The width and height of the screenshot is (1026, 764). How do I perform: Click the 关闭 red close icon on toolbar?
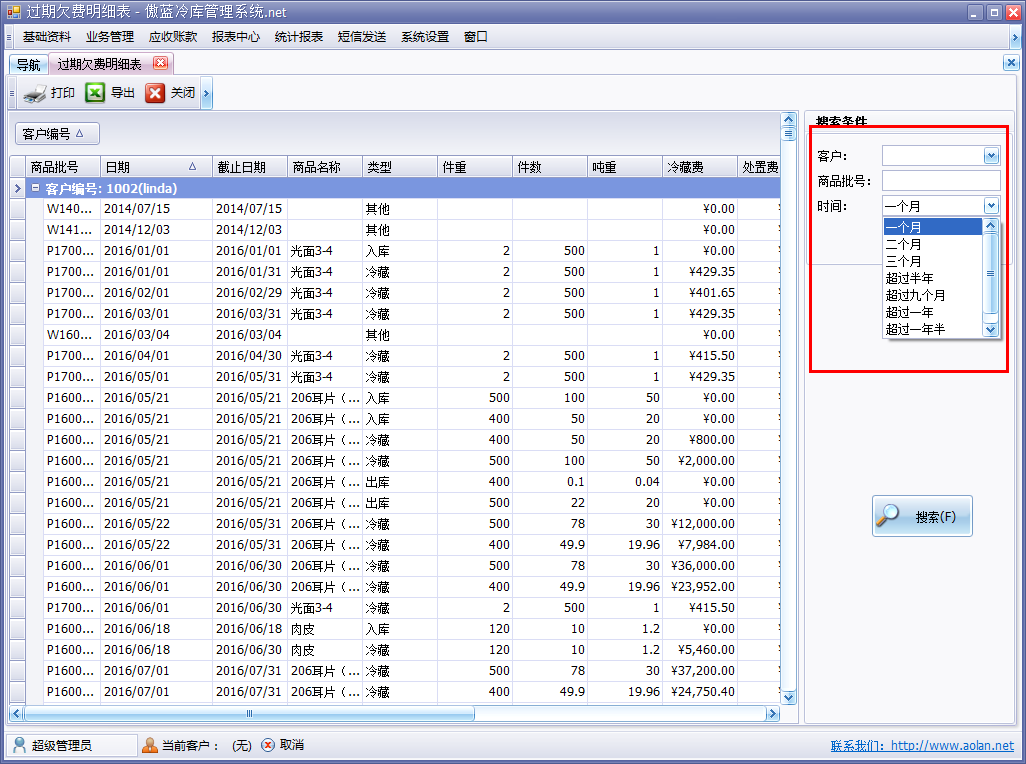(155, 92)
